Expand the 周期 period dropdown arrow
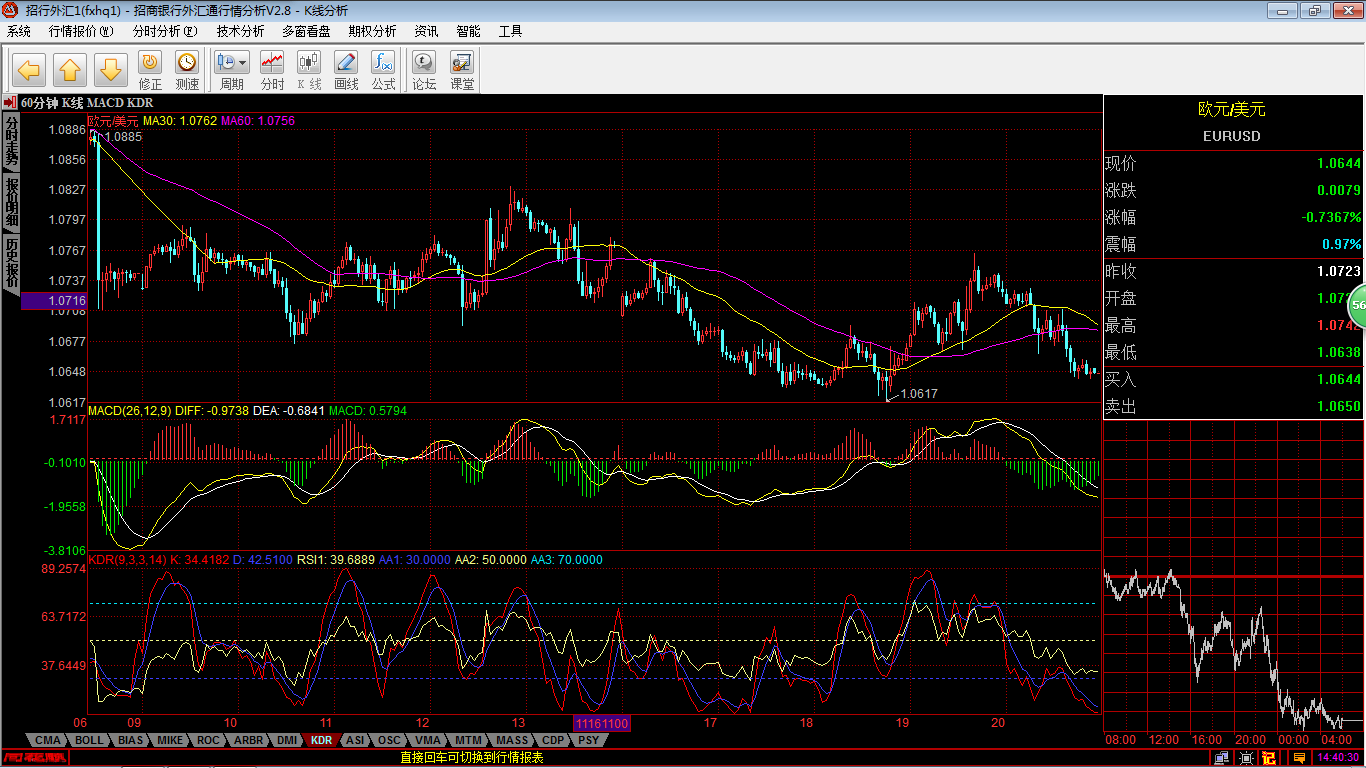Image resolution: width=1366 pixels, height=768 pixels. pyautogui.click(x=243, y=62)
